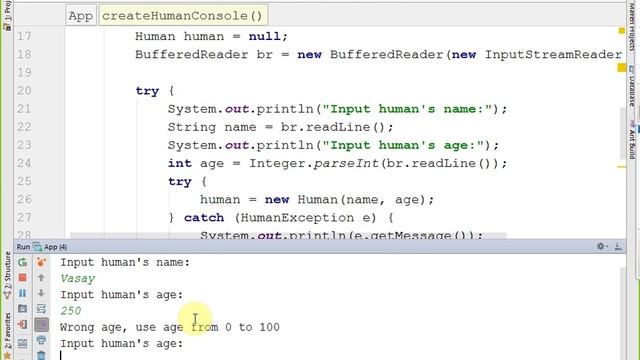Toggle scroll to end button
The image size is (640, 360).
tap(41, 325)
